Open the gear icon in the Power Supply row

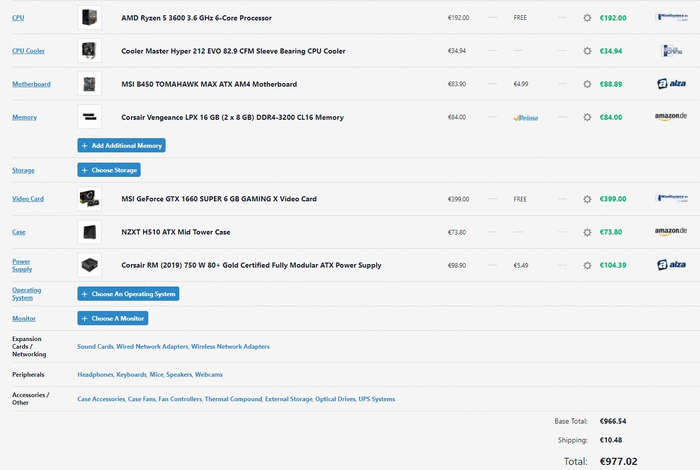coord(587,265)
